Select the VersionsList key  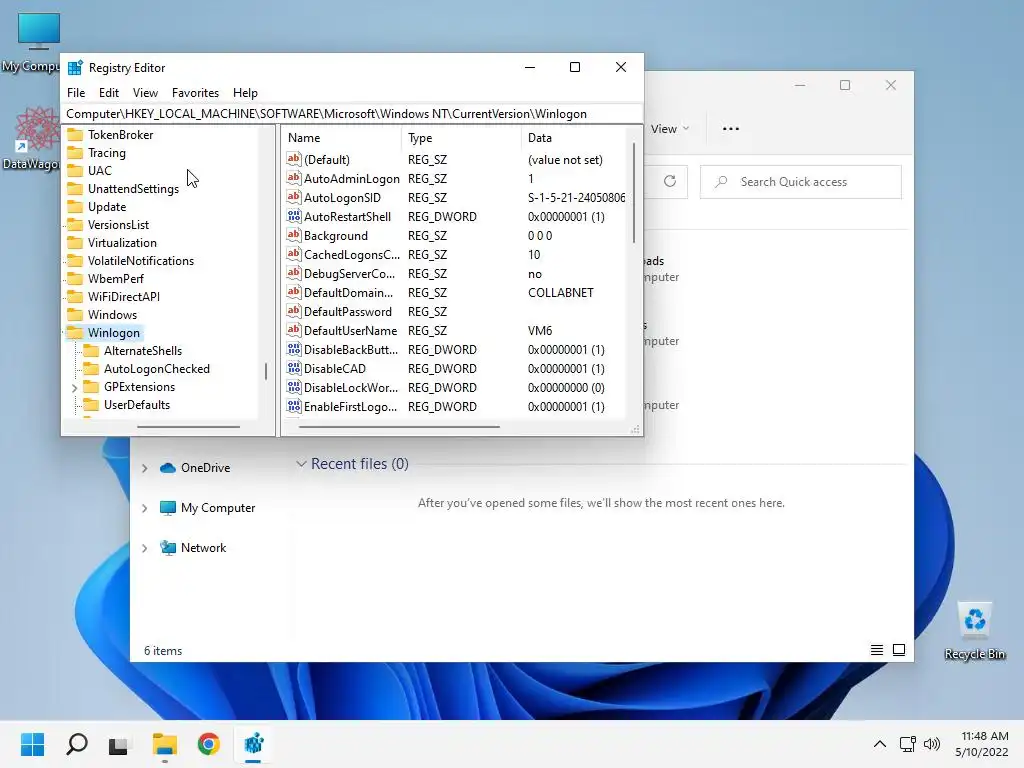pyautogui.click(x=118, y=225)
